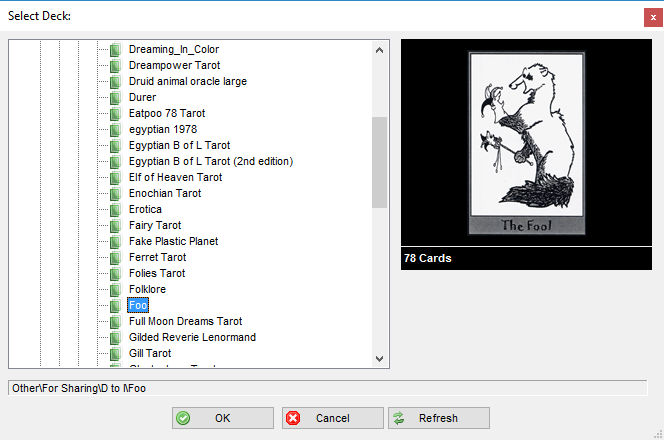This screenshot has width=664, height=440.
Task: Close the Select Deck dialog
Action: point(649,16)
